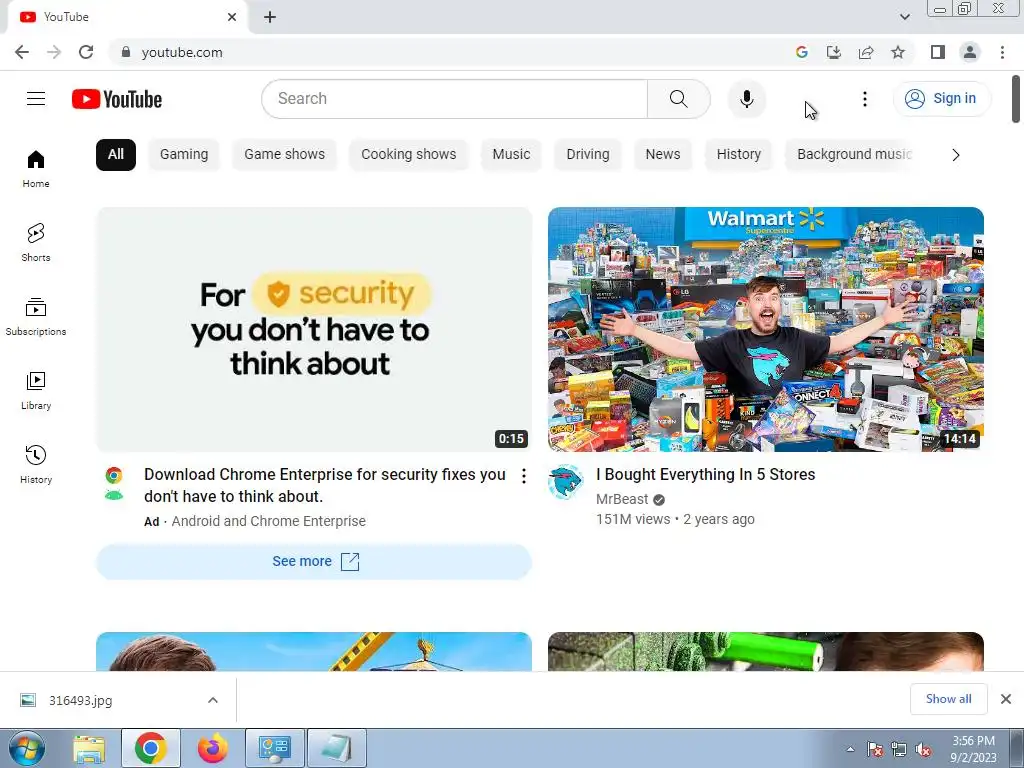
Task: Select the History filter chip
Action: coord(739,155)
